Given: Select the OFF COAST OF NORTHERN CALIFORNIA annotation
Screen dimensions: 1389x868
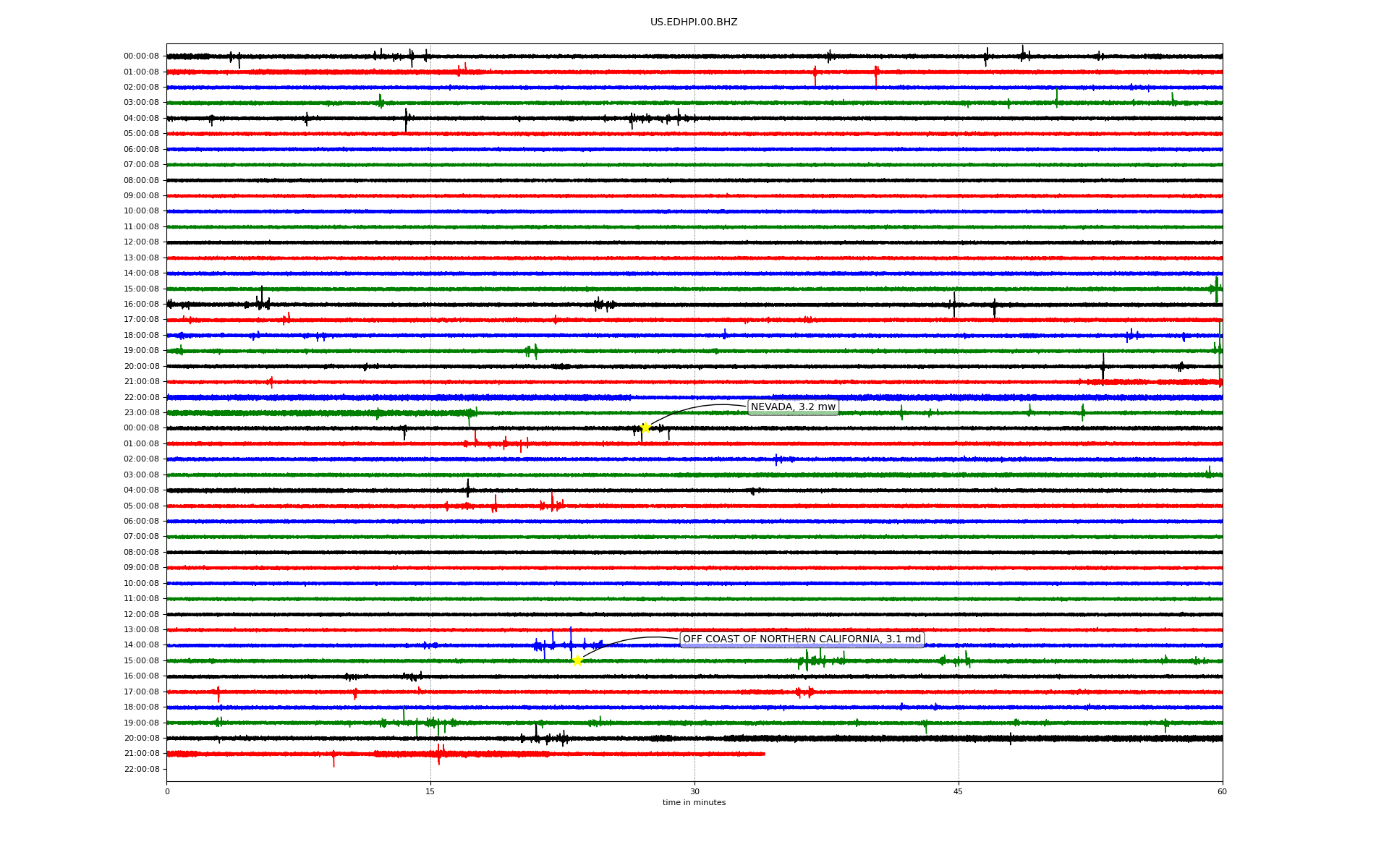Looking at the screenshot, I should point(802,639).
